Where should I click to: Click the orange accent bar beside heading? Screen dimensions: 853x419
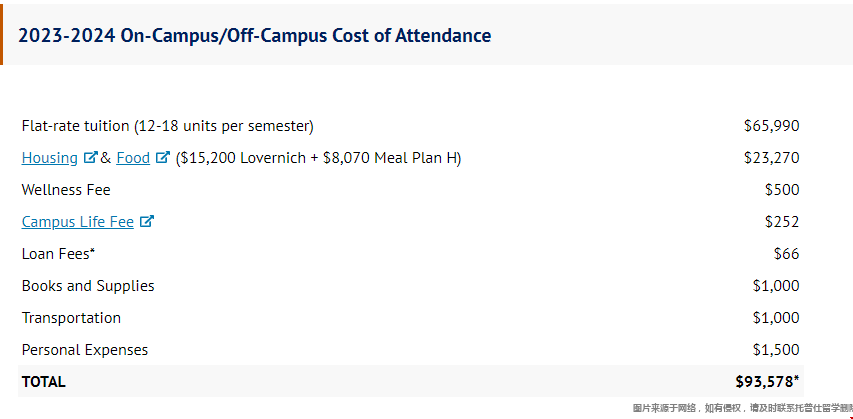coord(2,33)
